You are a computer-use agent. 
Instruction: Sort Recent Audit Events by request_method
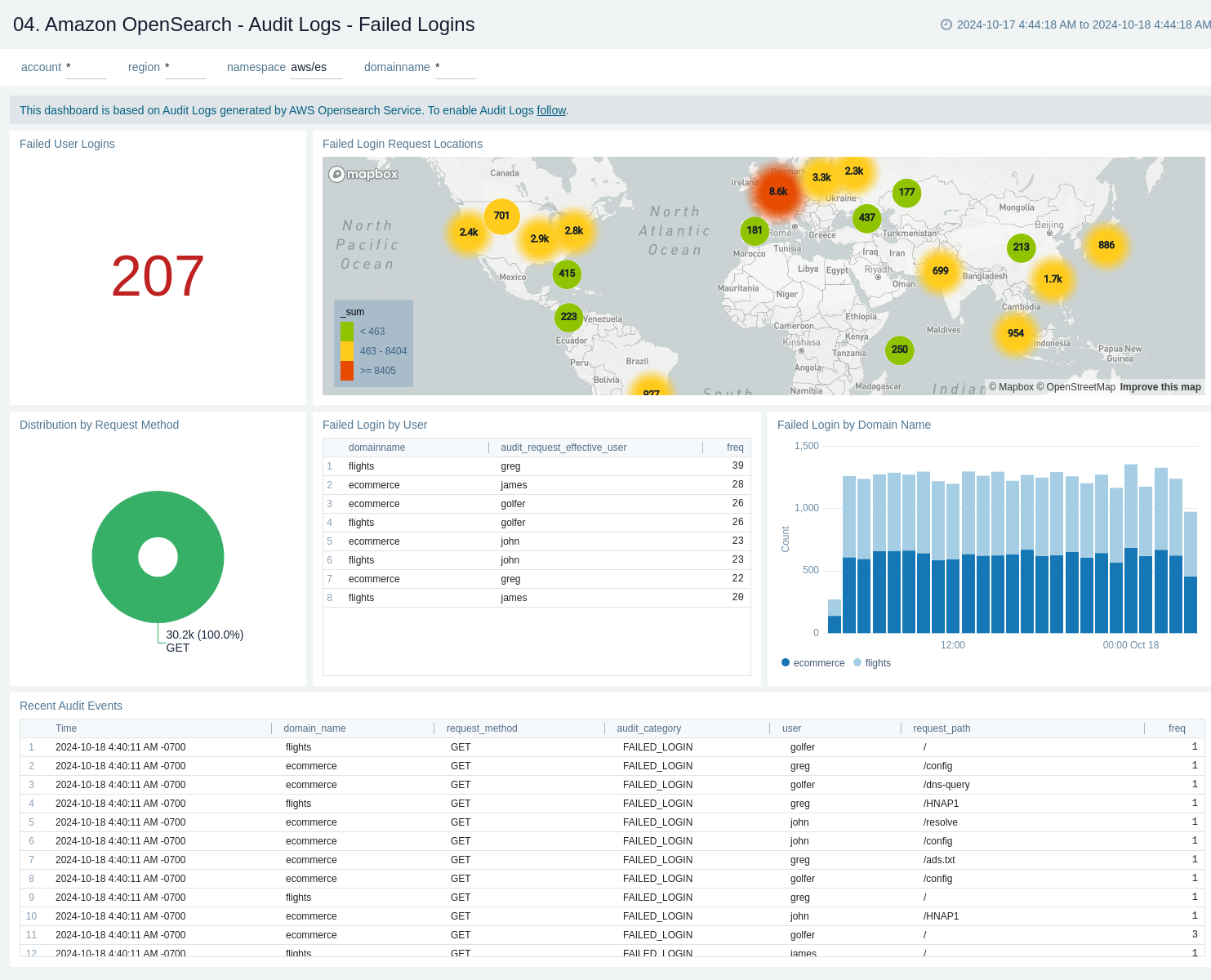tap(482, 728)
